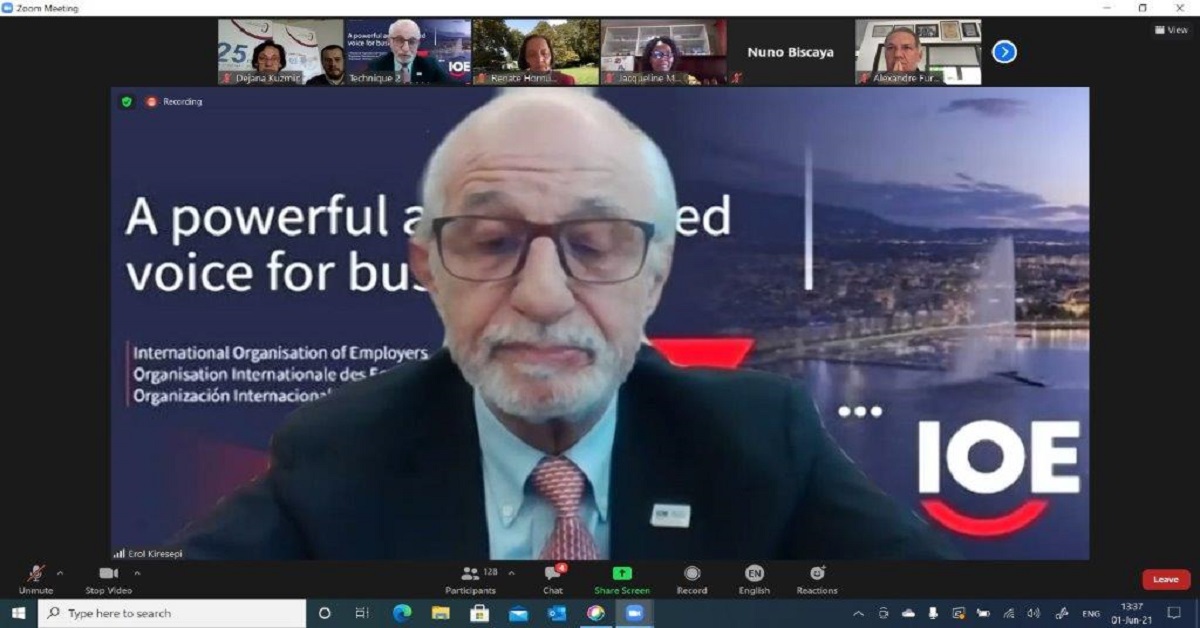The width and height of the screenshot is (1200, 628).
Task: Select Dejana Kuzmic video thumbnail
Action: click(281, 52)
